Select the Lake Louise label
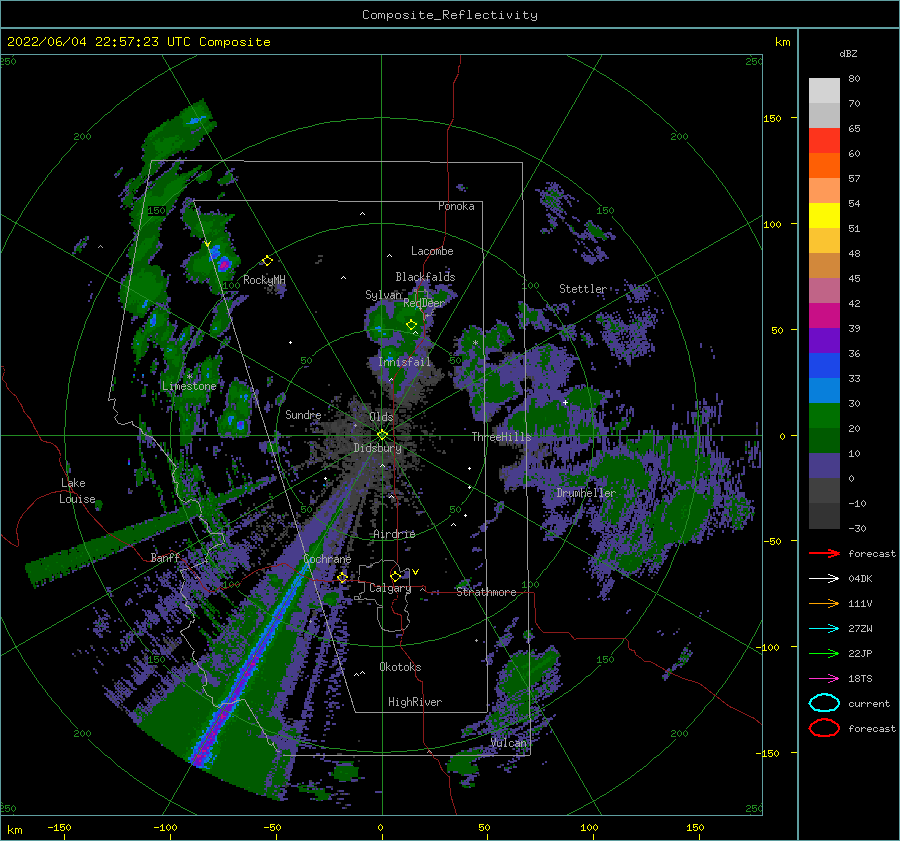This screenshot has height=841, width=900. pyautogui.click(x=78, y=491)
